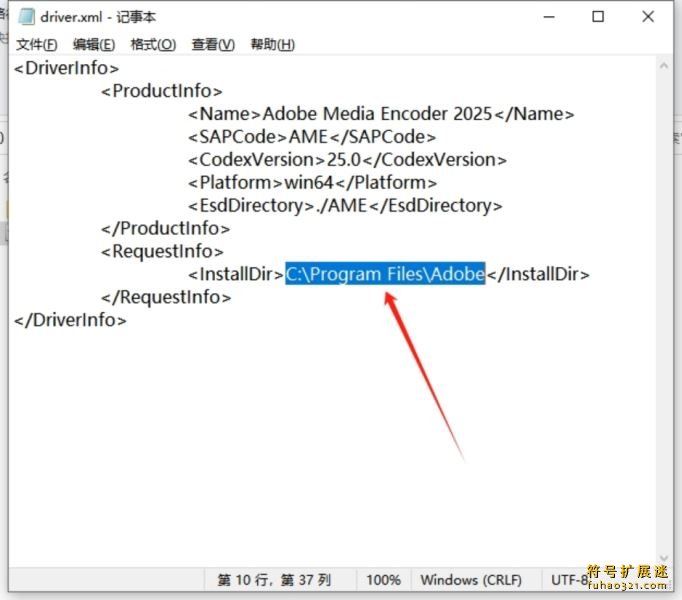Click the scroll up arrow of text area

click(x=664, y=66)
